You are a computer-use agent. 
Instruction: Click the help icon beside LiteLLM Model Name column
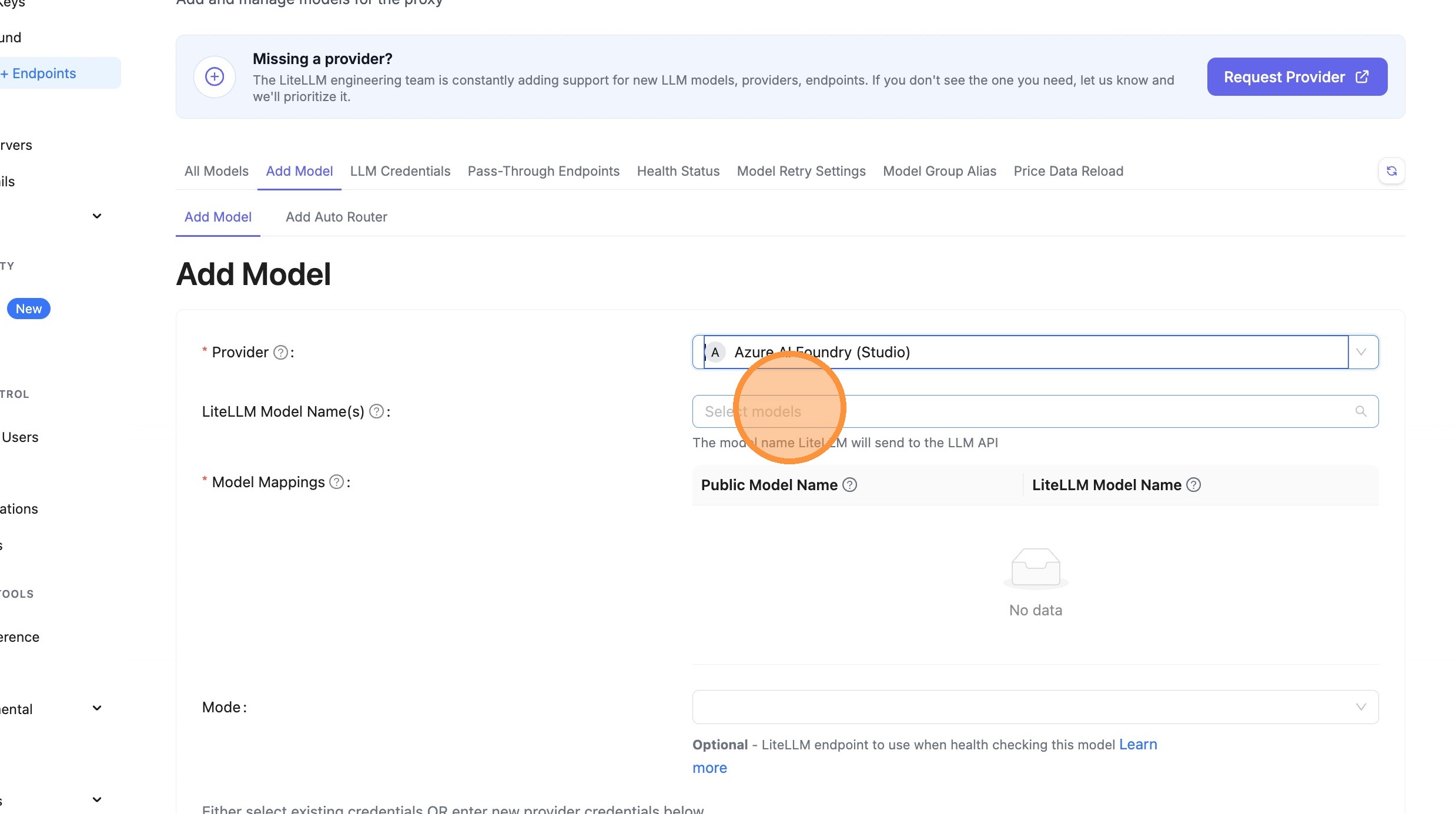(1193, 485)
